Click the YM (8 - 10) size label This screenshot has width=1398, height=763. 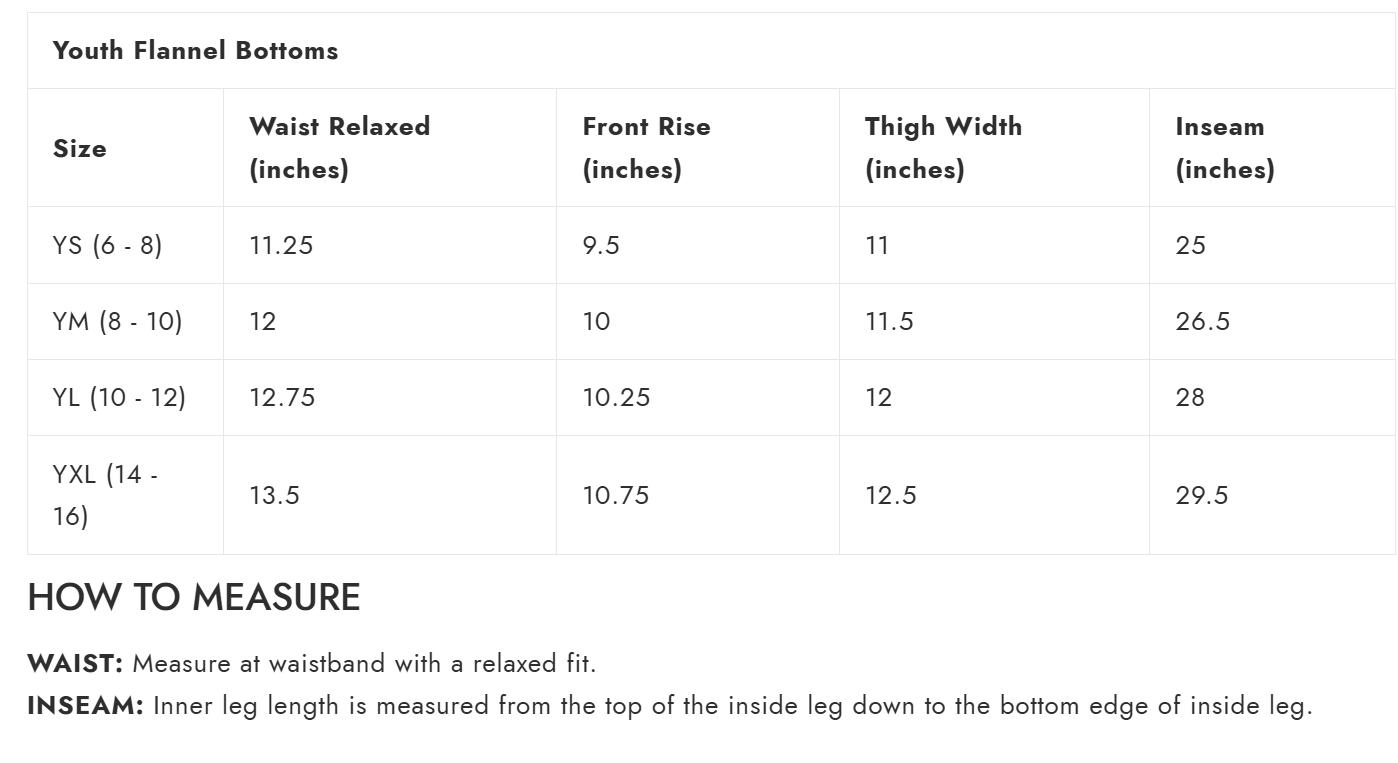tap(117, 321)
